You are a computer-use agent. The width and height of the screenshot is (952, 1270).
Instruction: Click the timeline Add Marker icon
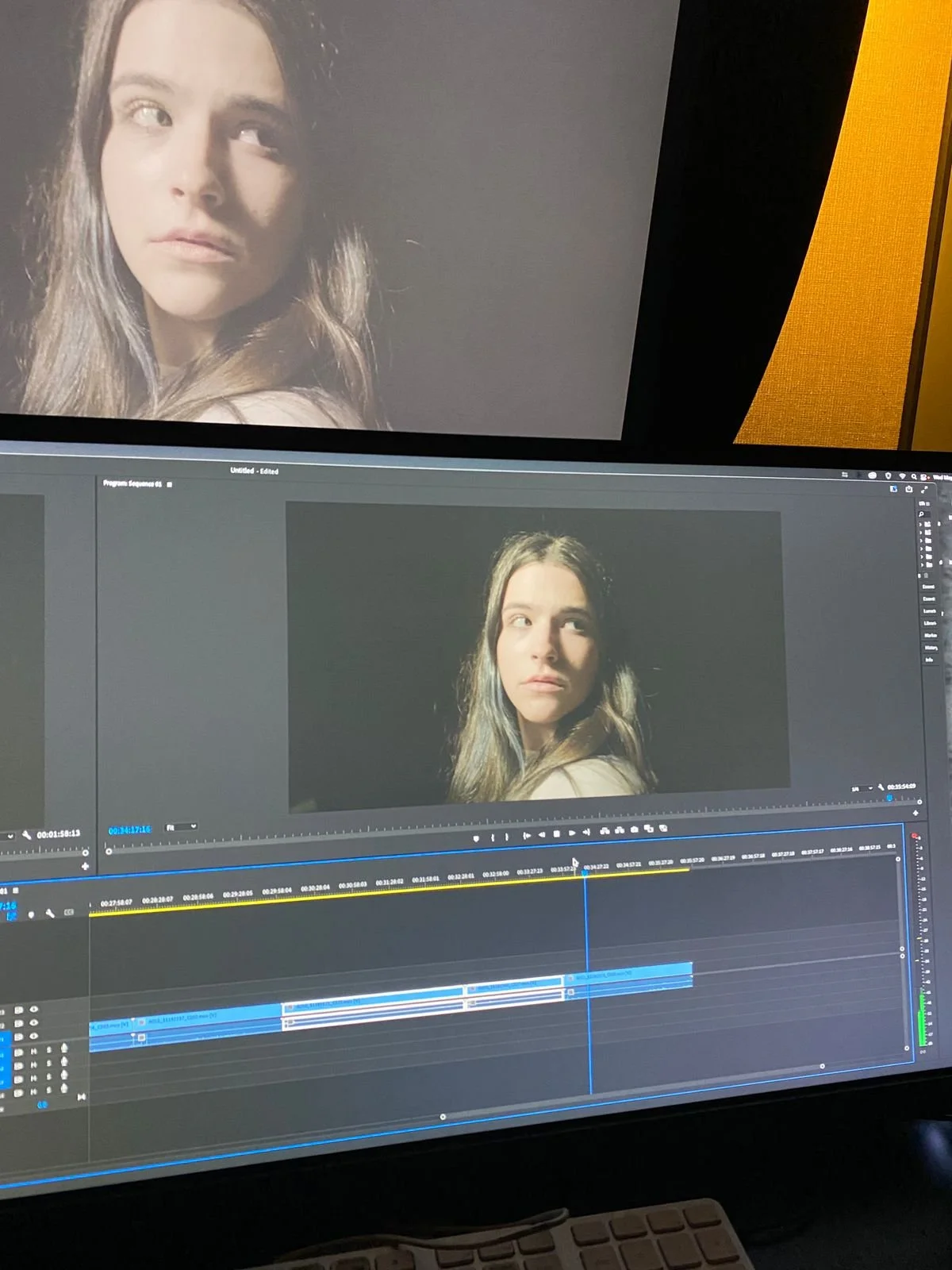[31, 914]
